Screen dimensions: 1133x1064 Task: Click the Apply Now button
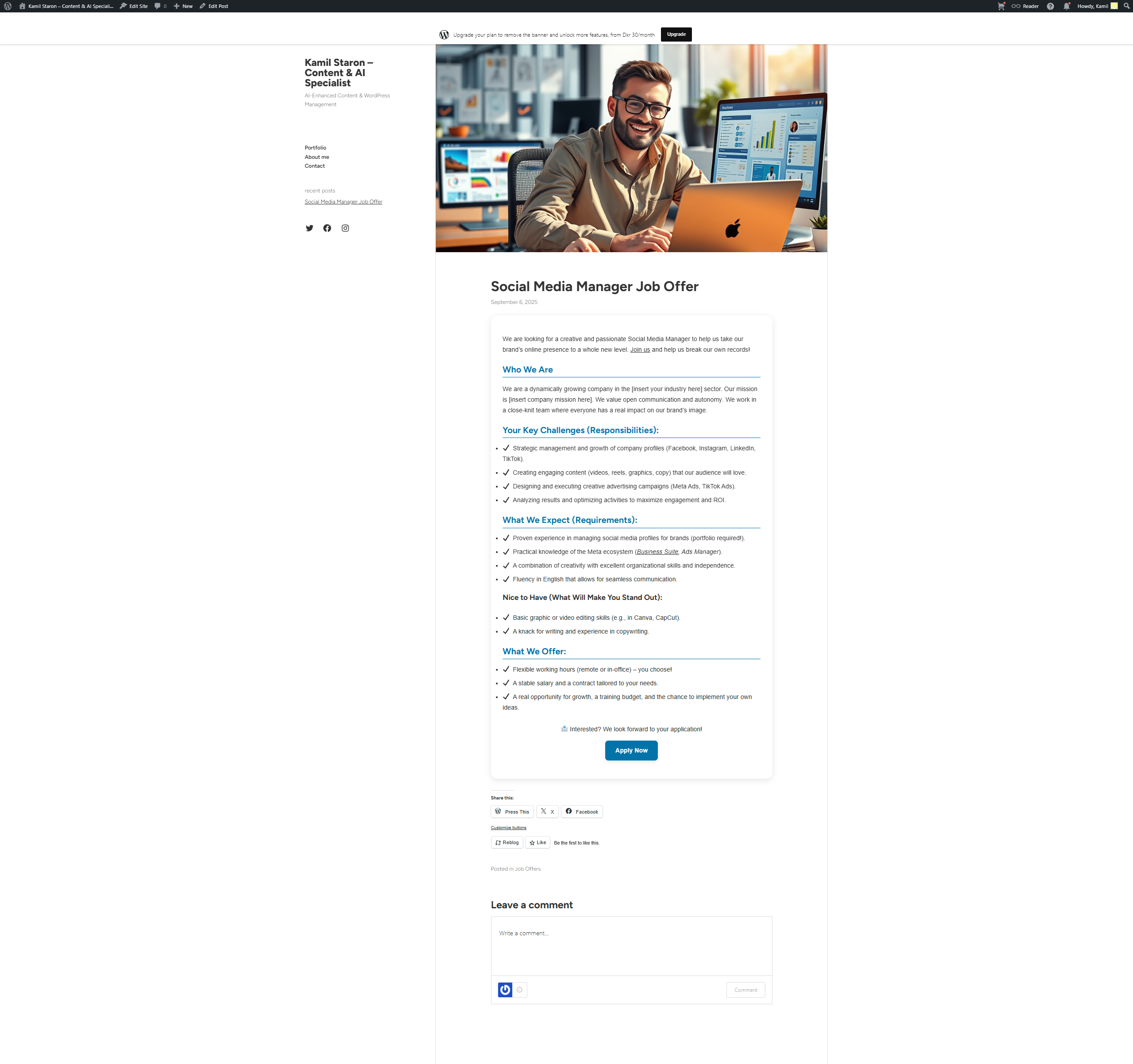631,751
